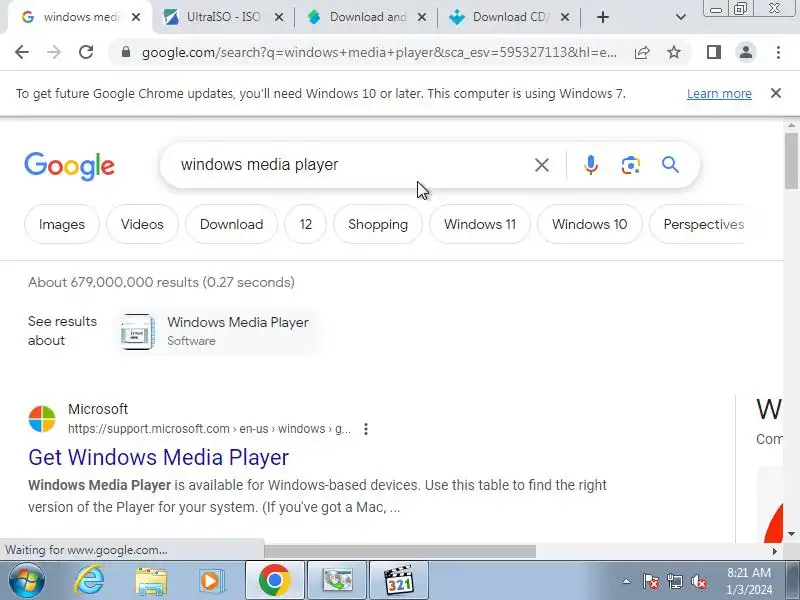The width and height of the screenshot is (800, 600).
Task: Search by image with Google Lens icon
Action: [631, 165]
